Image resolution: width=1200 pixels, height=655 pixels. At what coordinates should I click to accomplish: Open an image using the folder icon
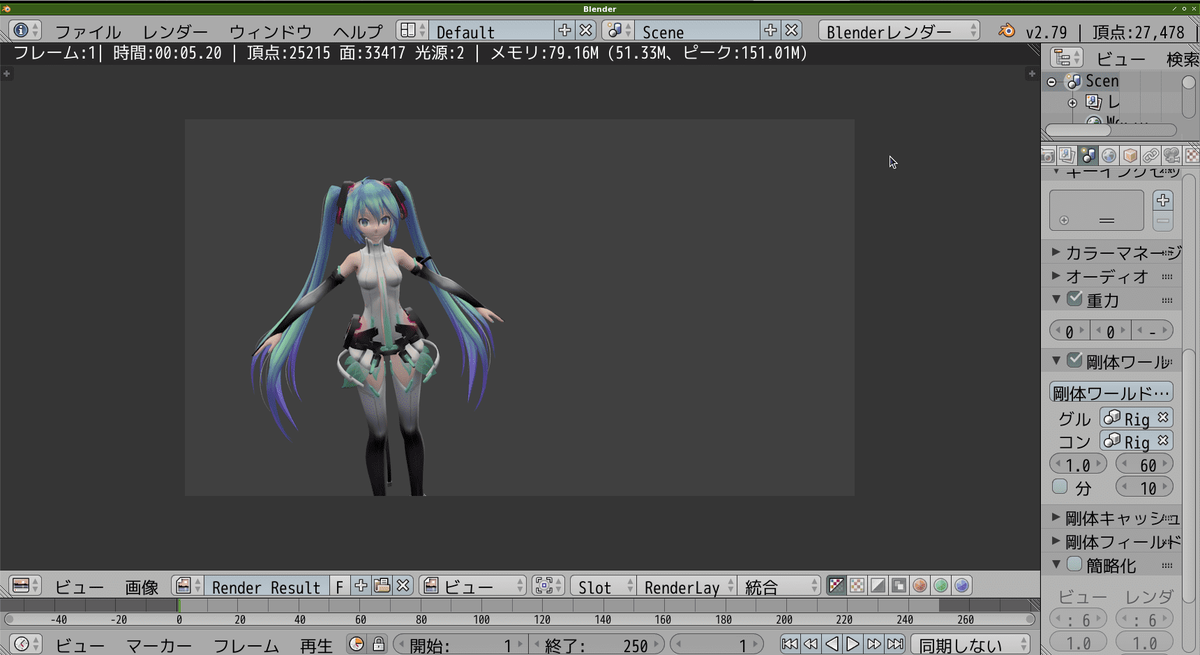pyautogui.click(x=381, y=587)
